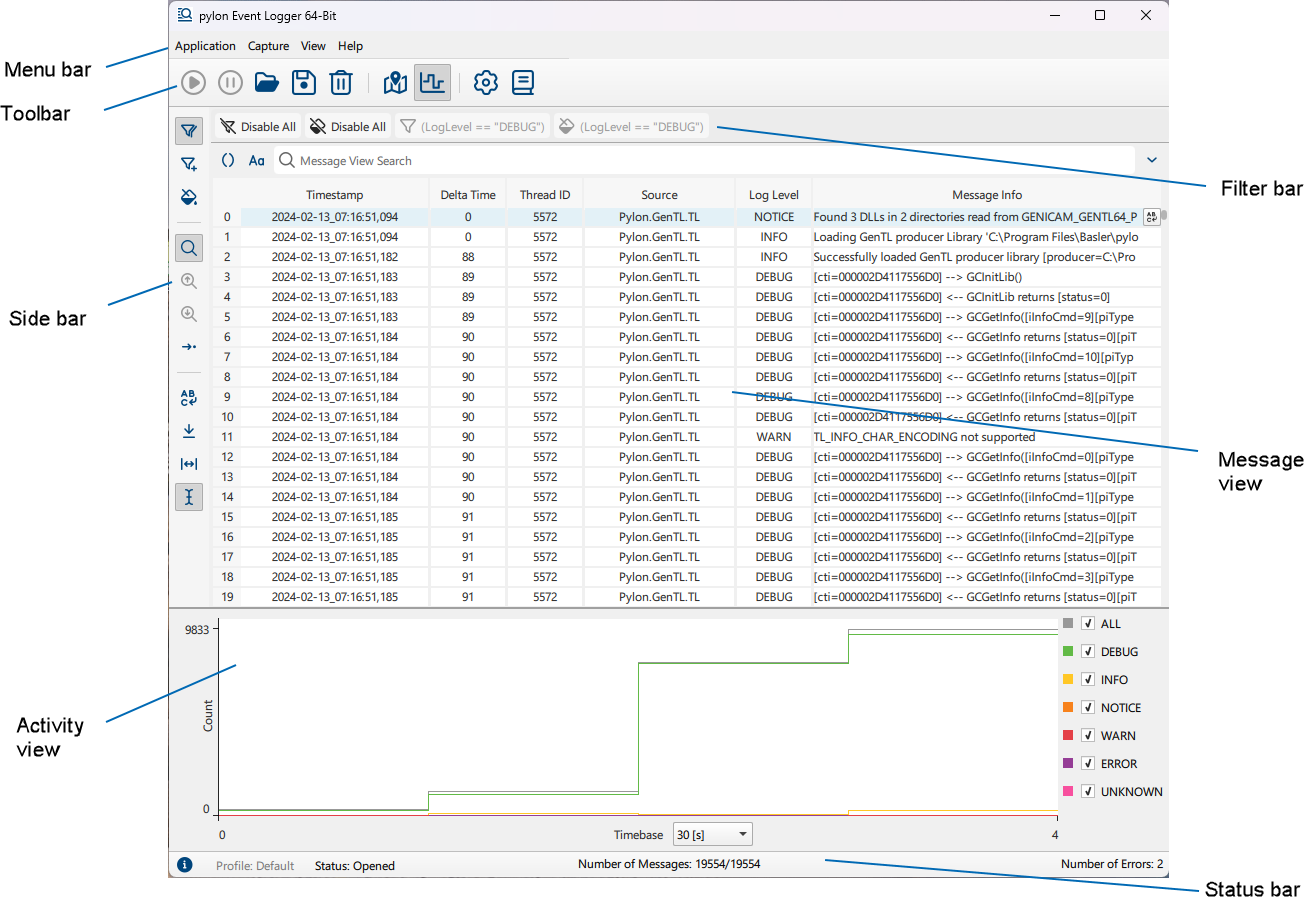The height and width of the screenshot is (900, 1310).
Task: Toggle the WARN series checkbox
Action: 1088,736
